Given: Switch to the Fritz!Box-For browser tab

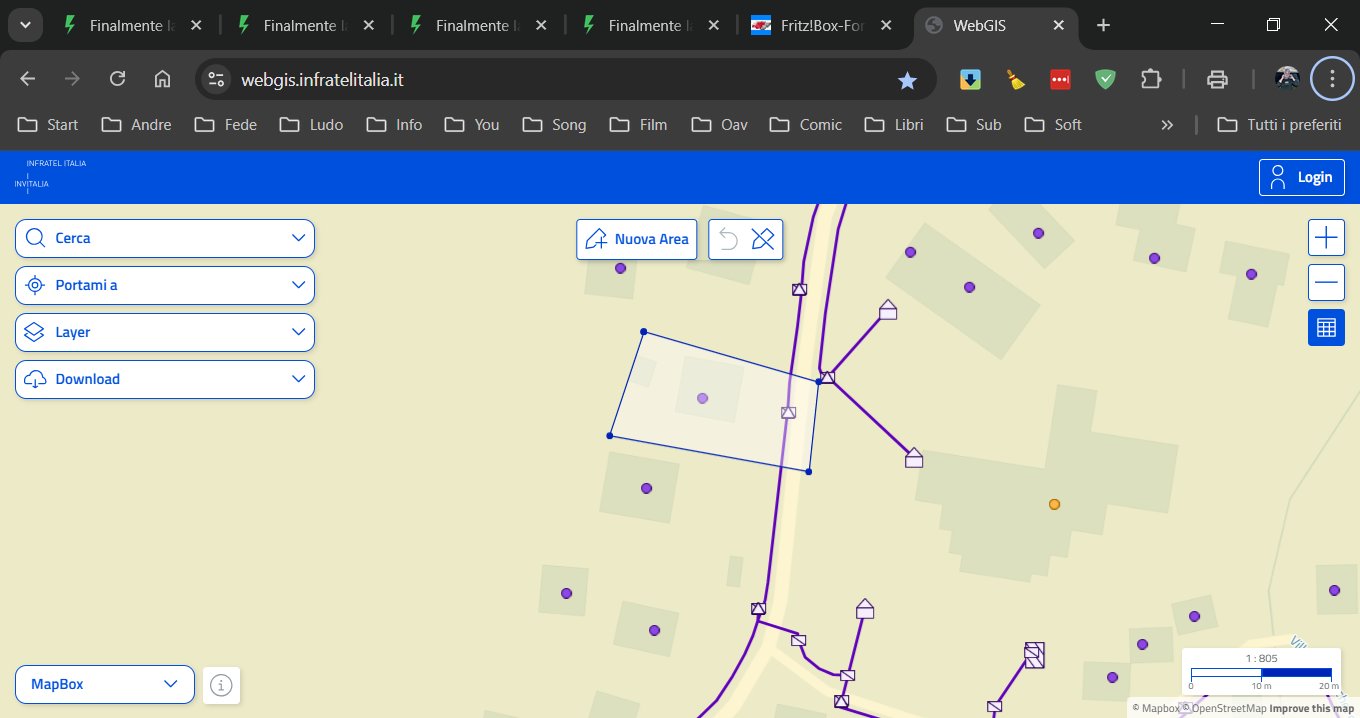Looking at the screenshot, I should tap(822, 26).
